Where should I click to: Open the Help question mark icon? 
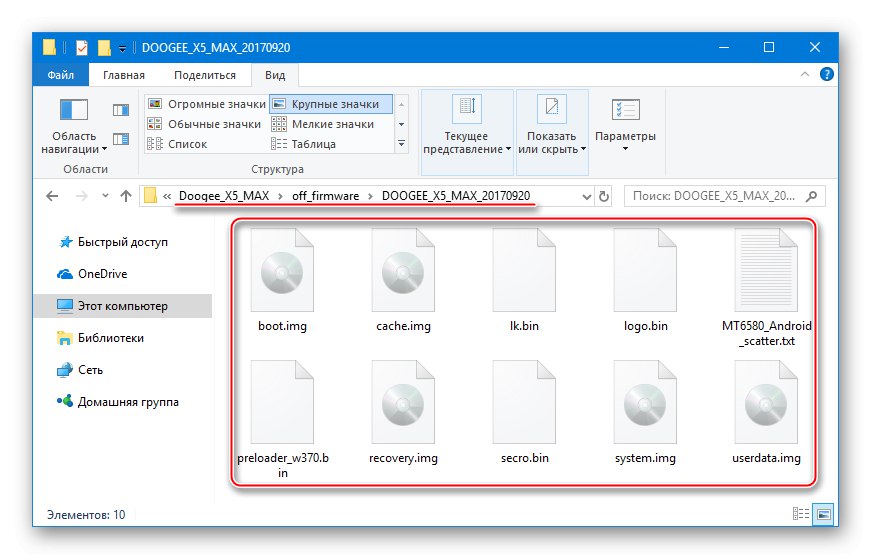[827, 74]
